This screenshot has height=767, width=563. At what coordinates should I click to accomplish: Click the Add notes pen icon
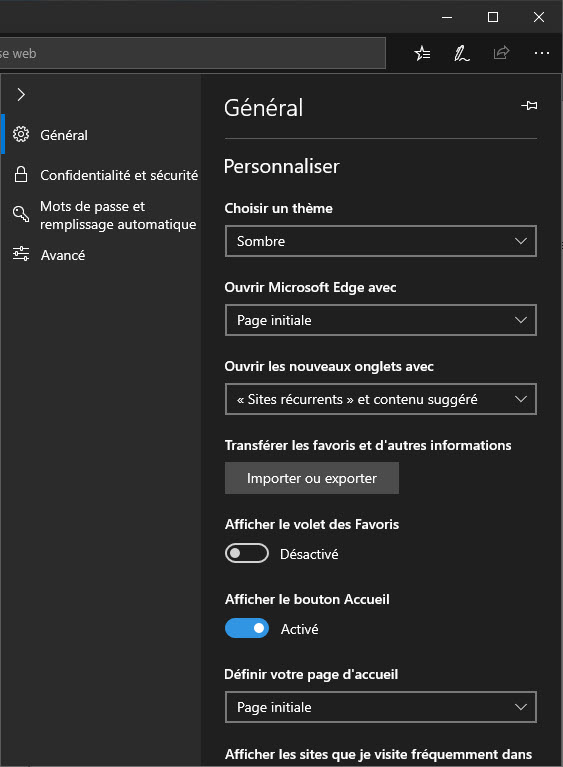click(461, 53)
